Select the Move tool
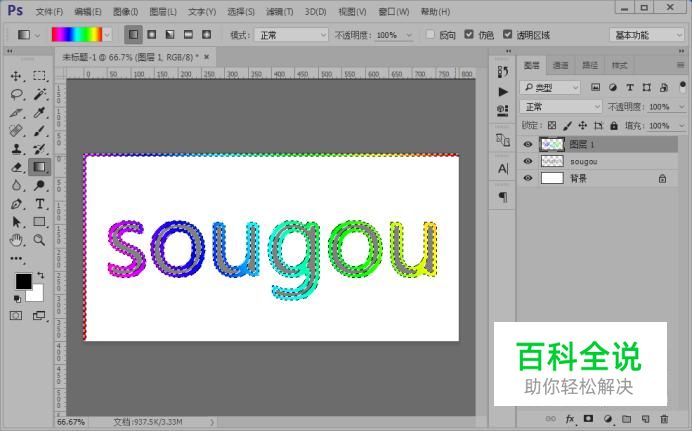 pyautogui.click(x=16, y=76)
